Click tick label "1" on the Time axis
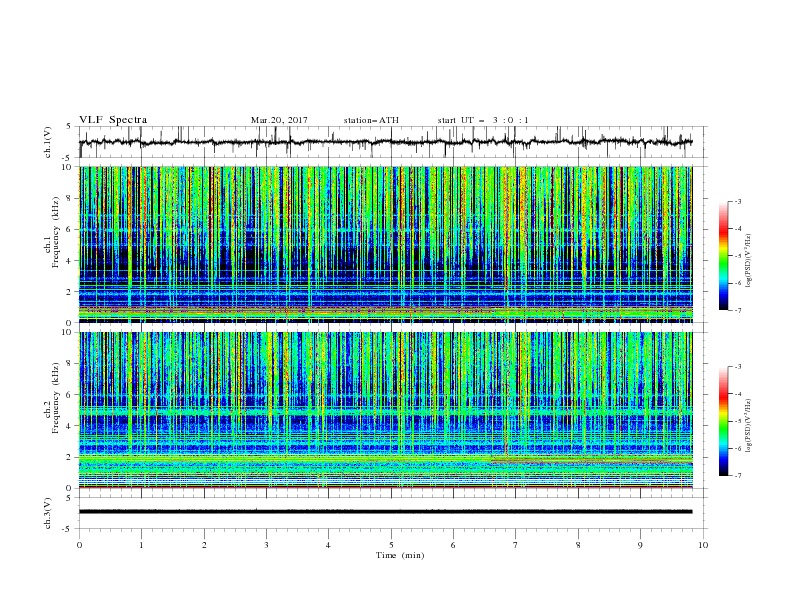Image resolution: width=792 pixels, height=612 pixels. pyautogui.click(x=142, y=545)
